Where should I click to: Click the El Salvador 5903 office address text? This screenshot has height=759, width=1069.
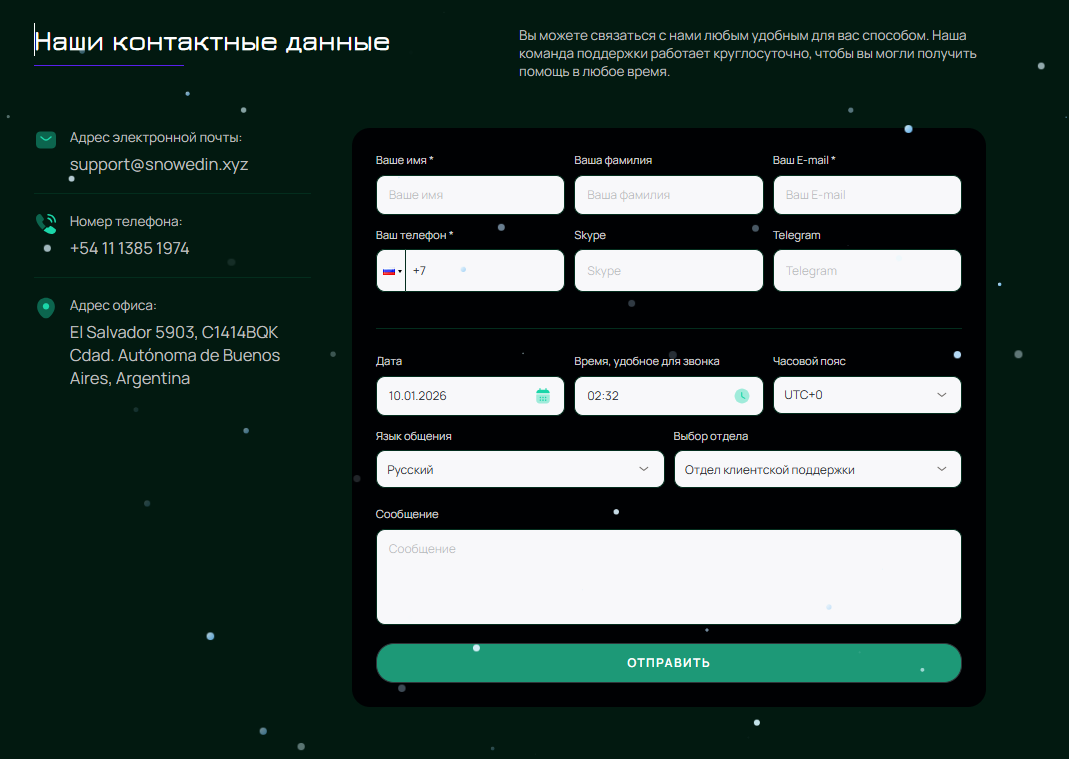point(175,355)
